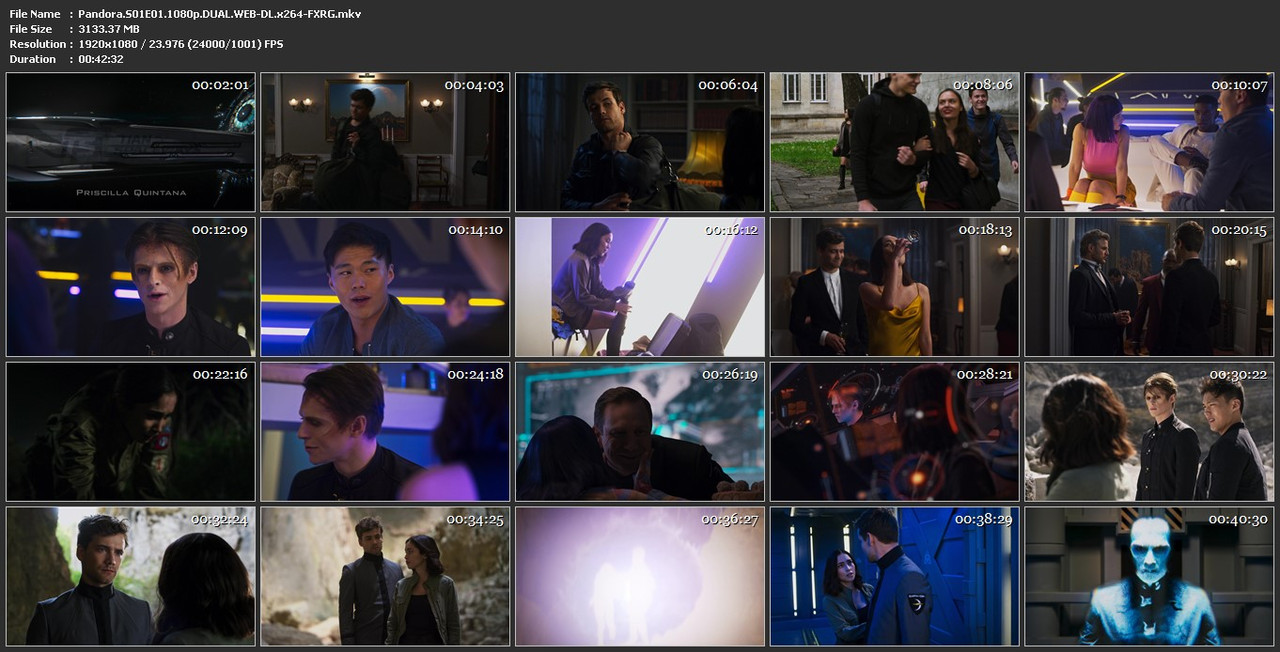Open the frame at 00:18:13

pos(894,287)
